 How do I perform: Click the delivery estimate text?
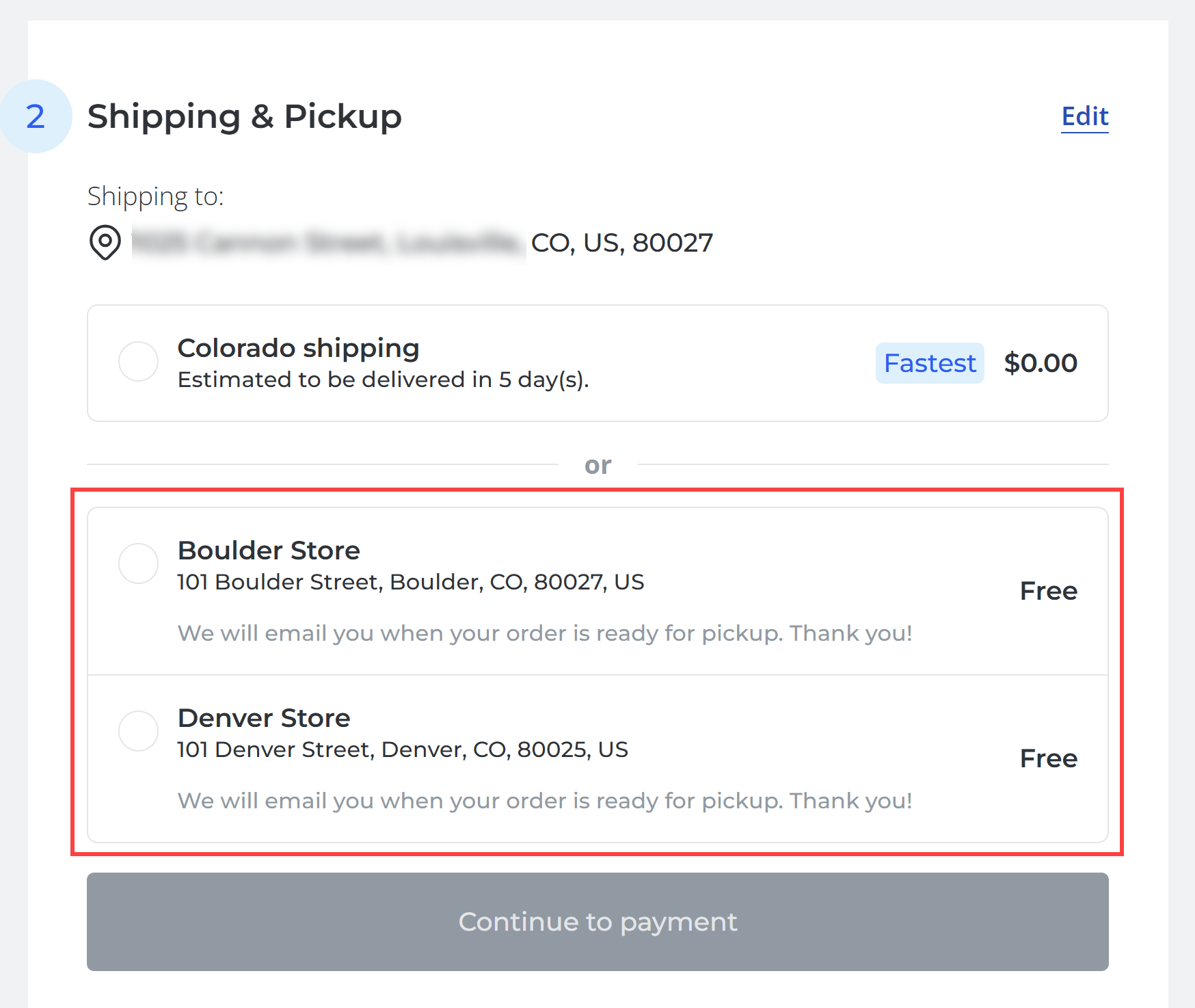click(383, 380)
